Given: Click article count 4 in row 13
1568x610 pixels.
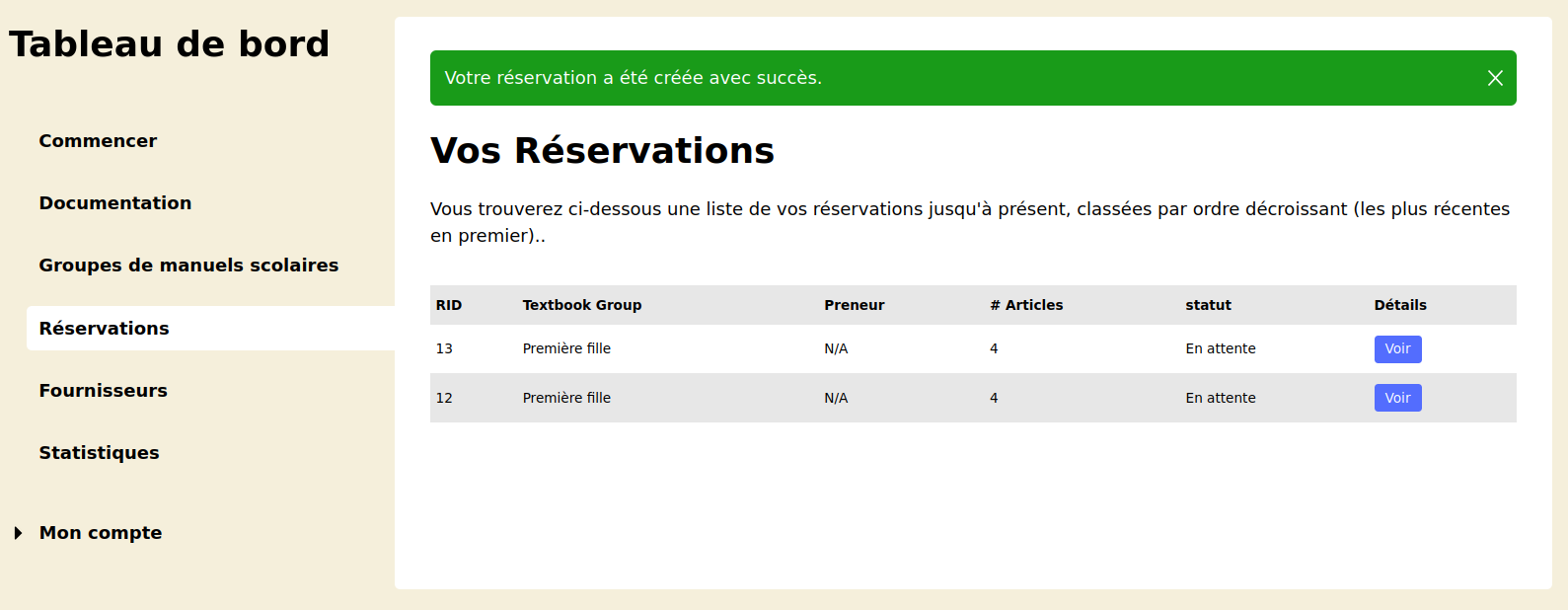Looking at the screenshot, I should 994,348.
